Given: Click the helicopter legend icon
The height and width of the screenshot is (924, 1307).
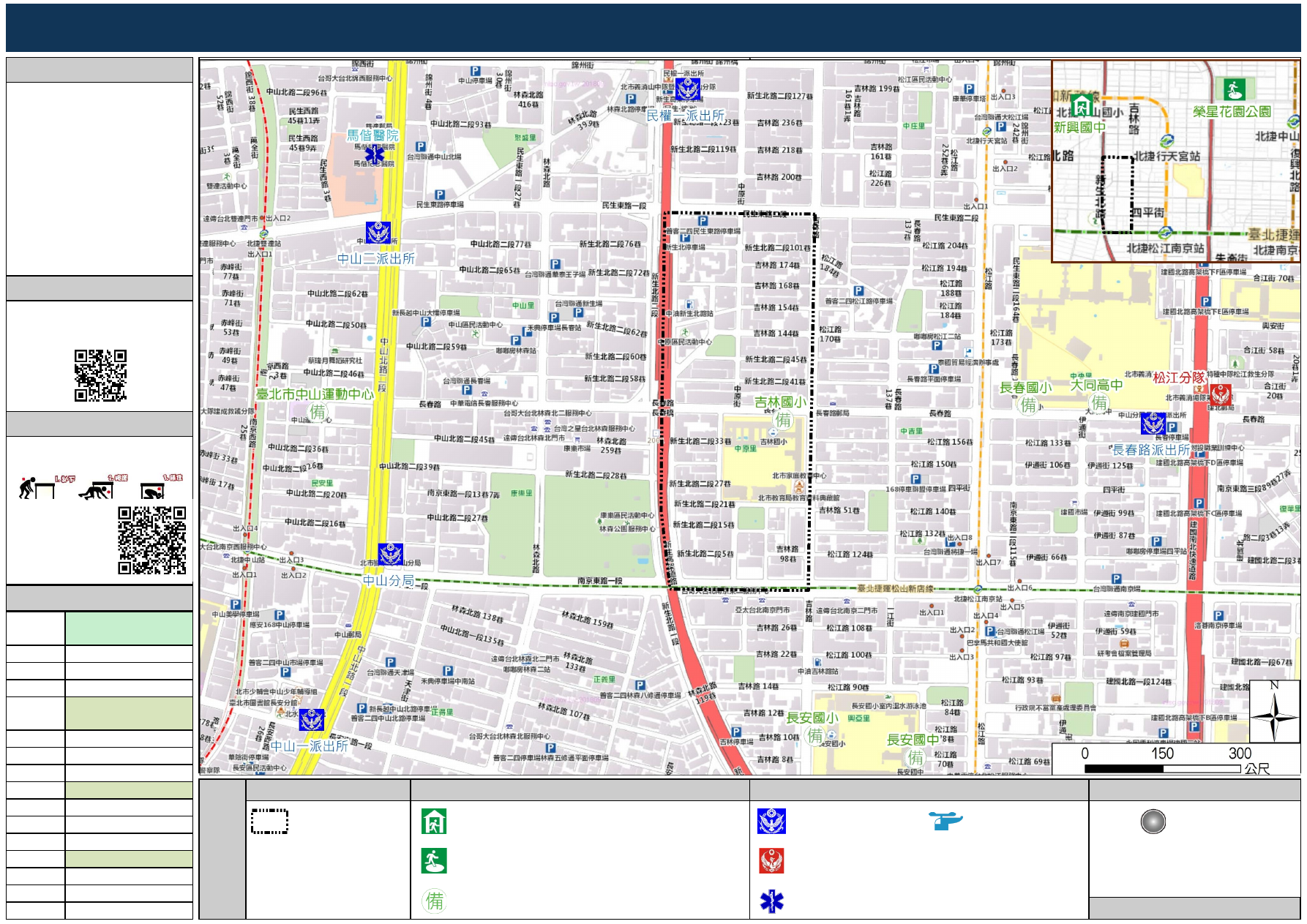Looking at the screenshot, I should (945, 821).
